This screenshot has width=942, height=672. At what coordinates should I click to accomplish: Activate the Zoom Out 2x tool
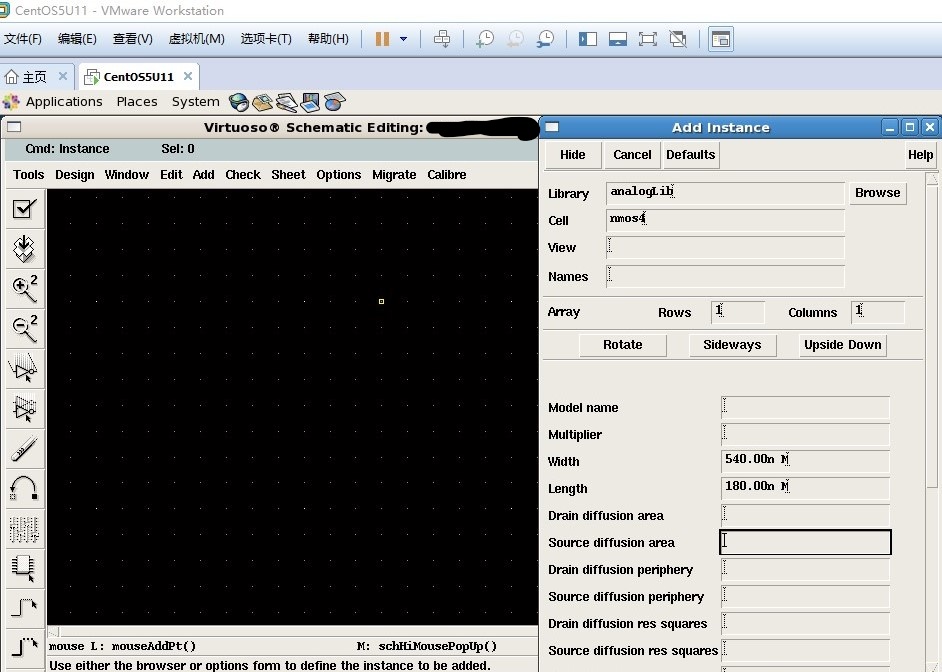pos(24,328)
